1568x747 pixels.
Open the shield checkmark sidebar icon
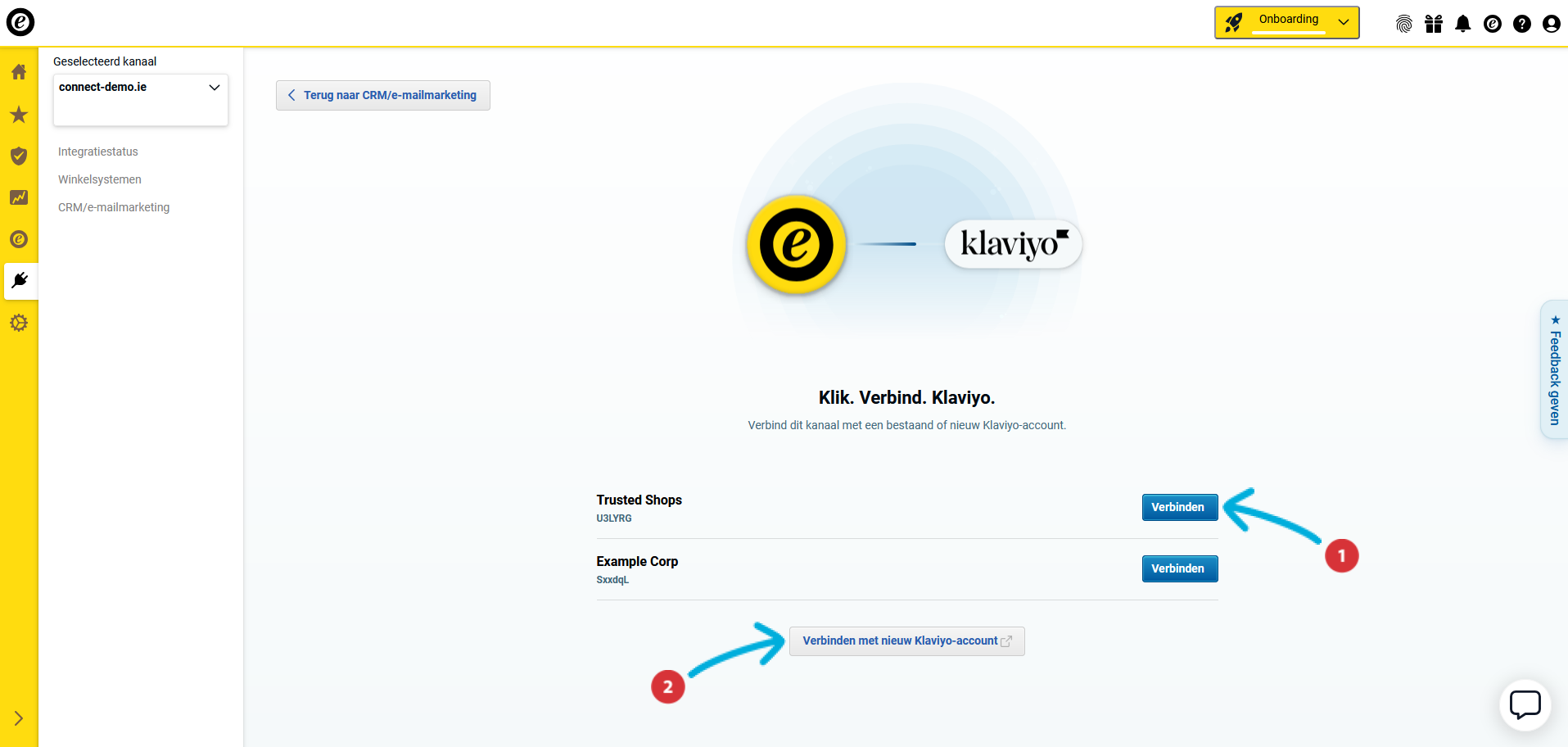(19, 156)
